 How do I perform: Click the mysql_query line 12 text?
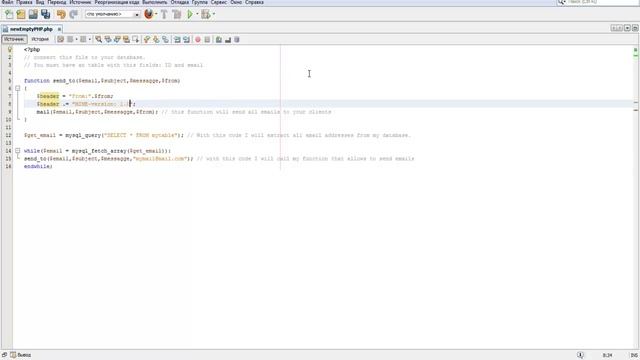click(x=104, y=135)
